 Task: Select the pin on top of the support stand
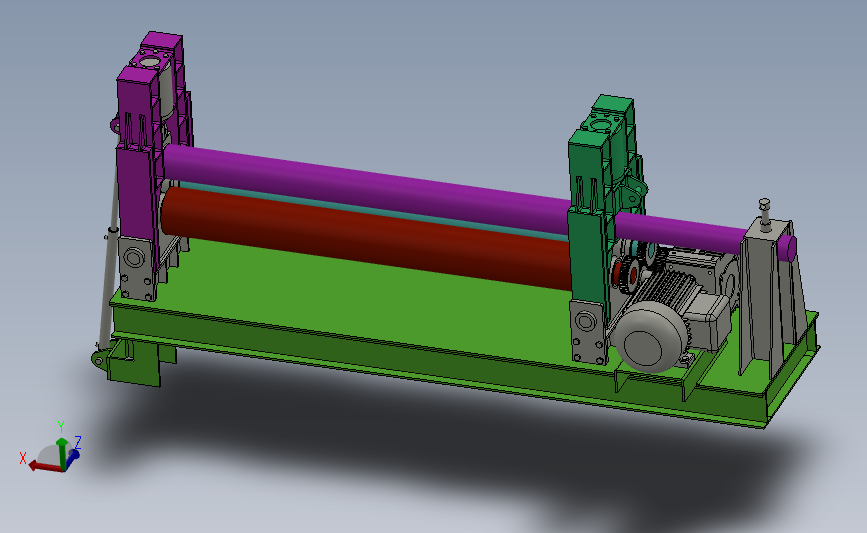point(765,213)
